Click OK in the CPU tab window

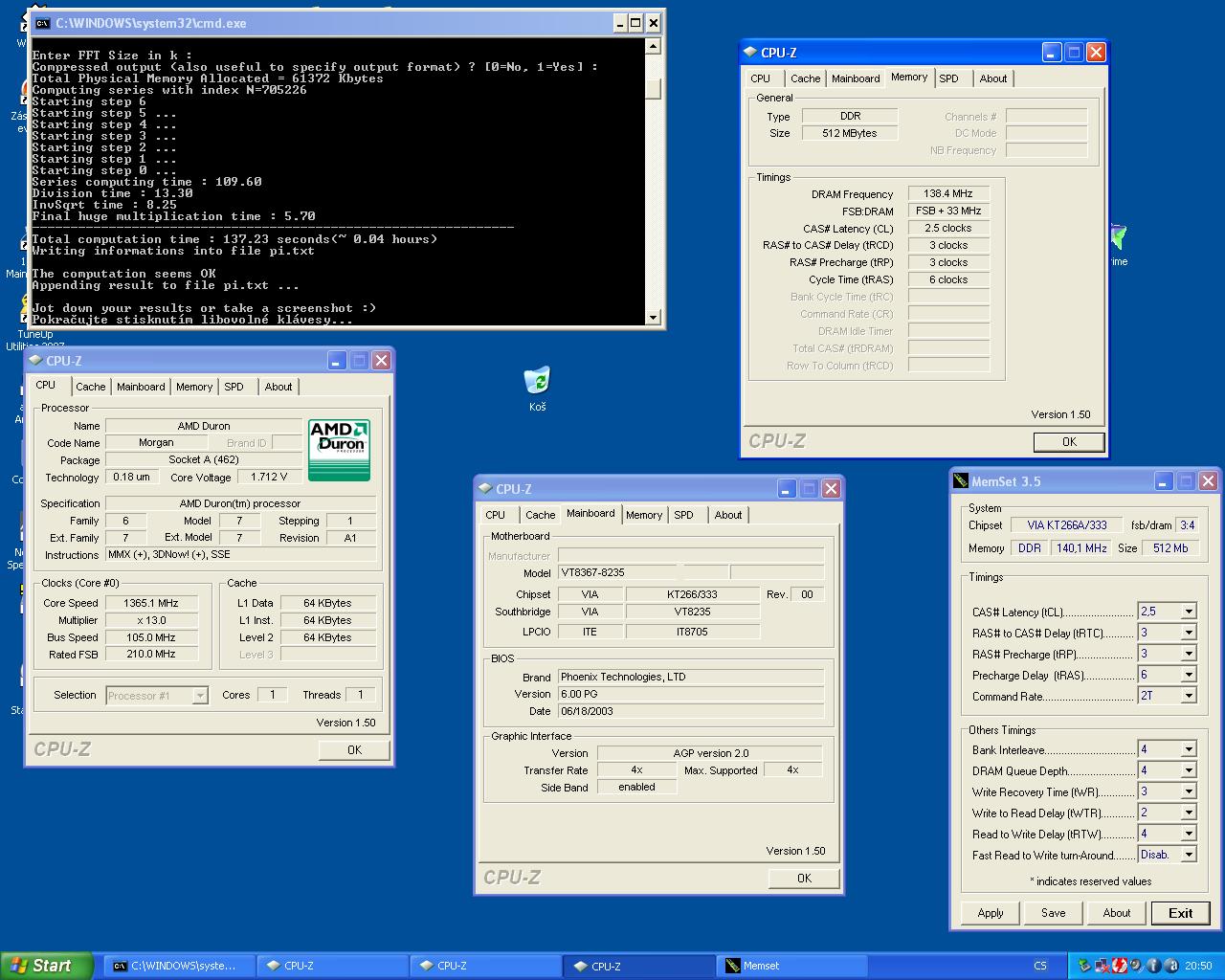pos(354,750)
